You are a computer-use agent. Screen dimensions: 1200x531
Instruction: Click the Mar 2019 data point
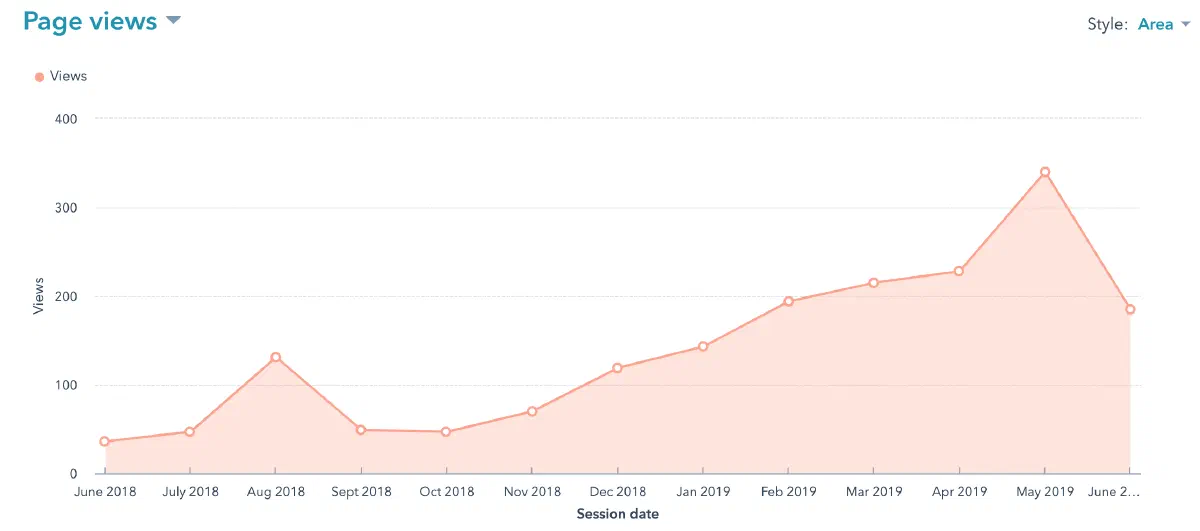pos(873,283)
